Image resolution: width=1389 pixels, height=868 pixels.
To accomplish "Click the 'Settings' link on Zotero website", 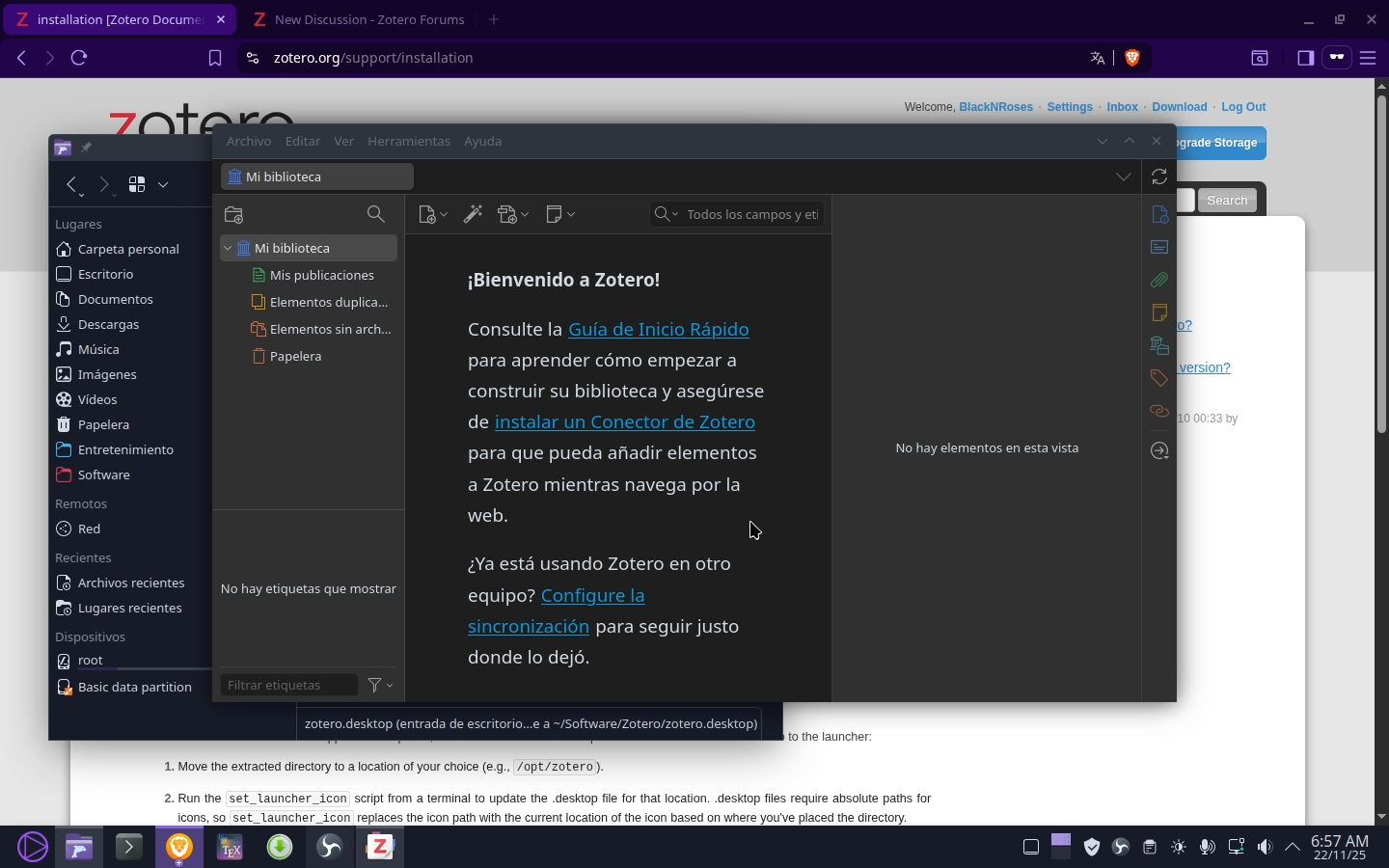I will (x=1070, y=107).
